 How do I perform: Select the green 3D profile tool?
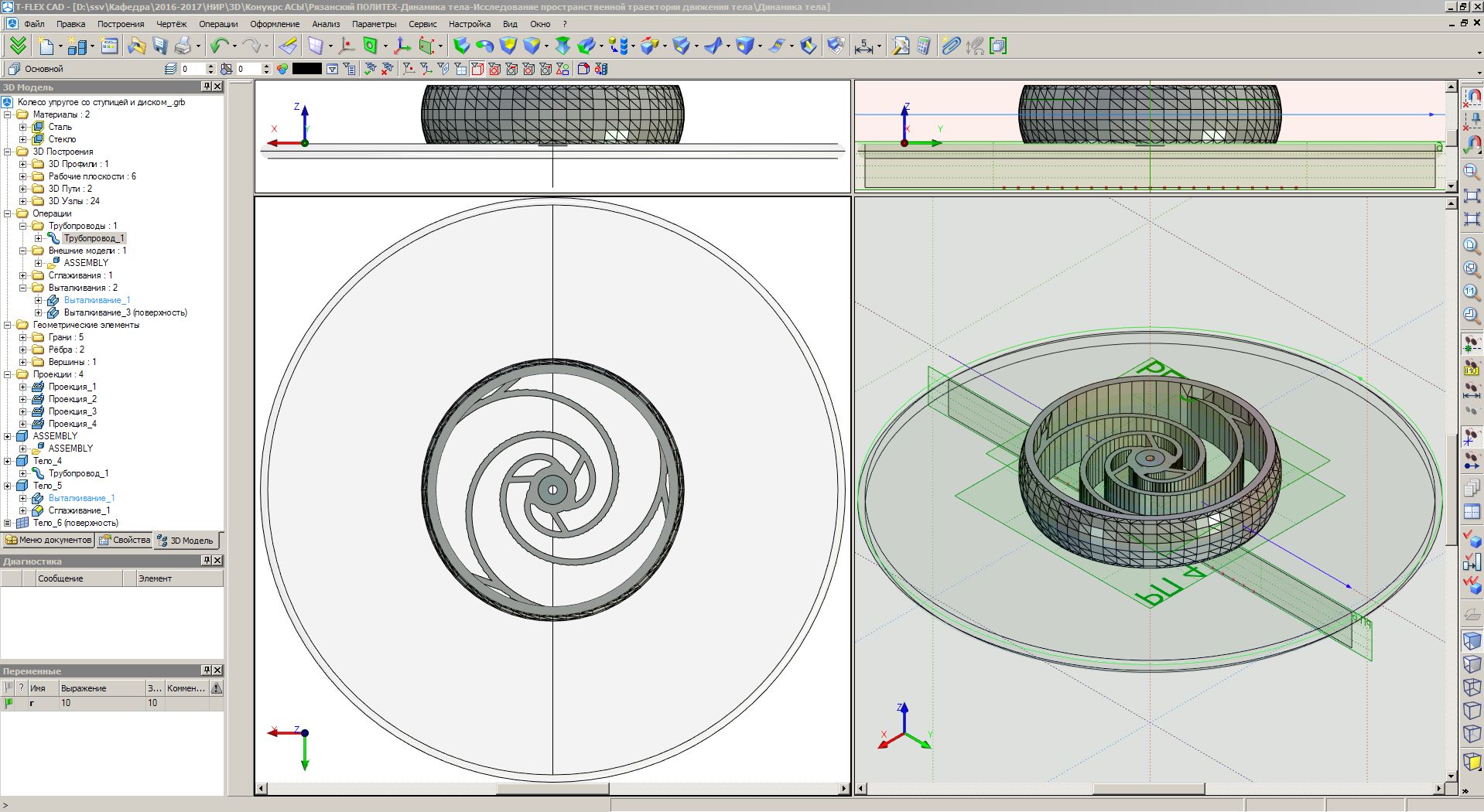pyautogui.click(x=371, y=46)
